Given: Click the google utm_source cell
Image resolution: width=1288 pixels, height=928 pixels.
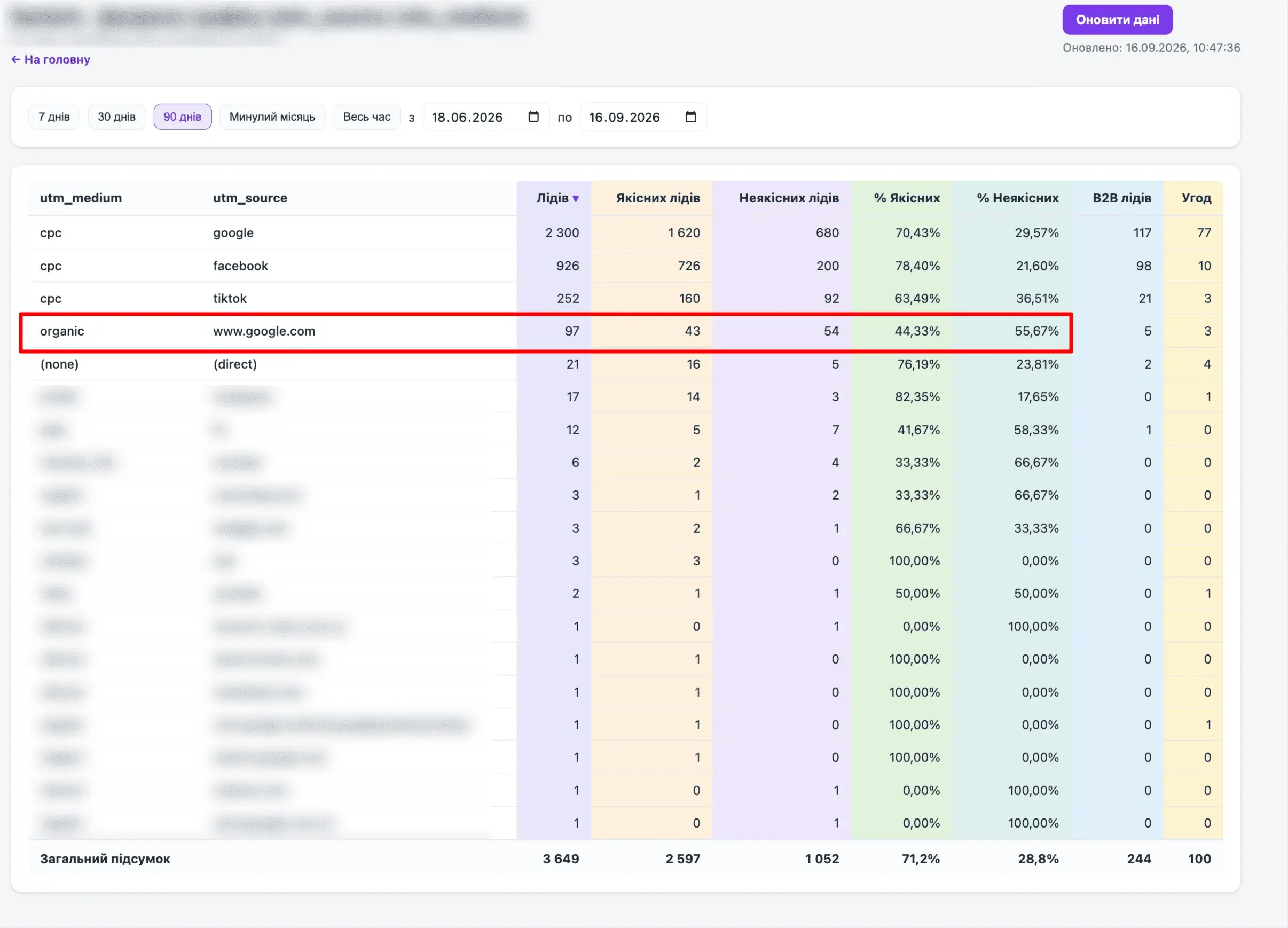Looking at the screenshot, I should coord(233,232).
